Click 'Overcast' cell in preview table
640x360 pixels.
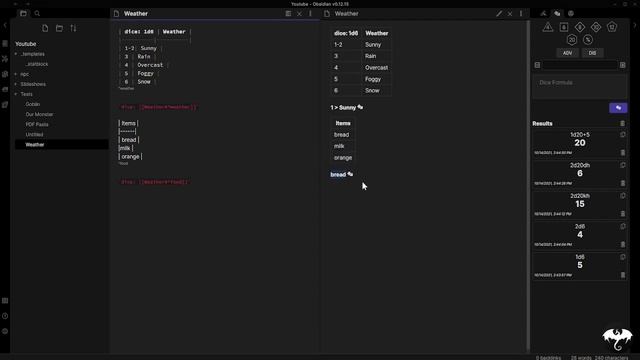click(376, 68)
